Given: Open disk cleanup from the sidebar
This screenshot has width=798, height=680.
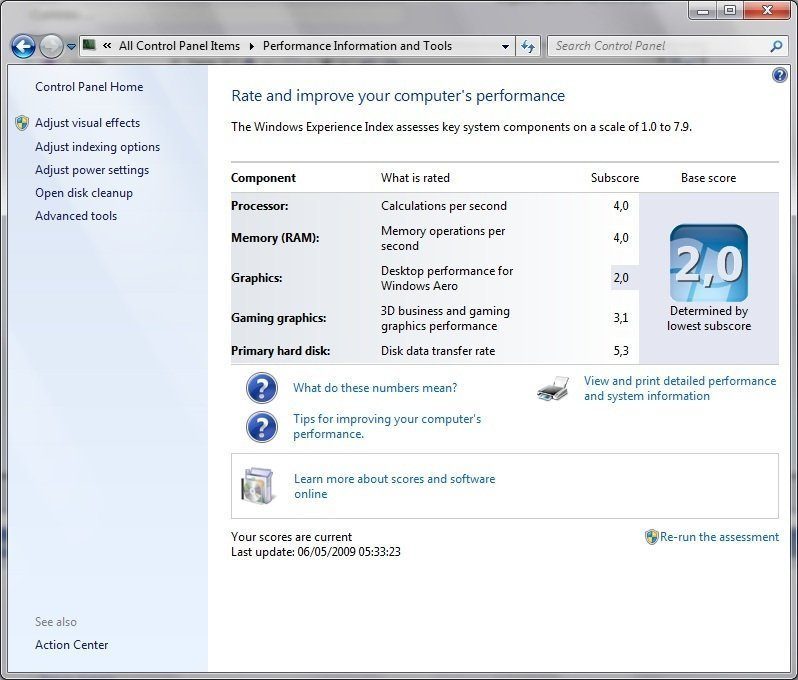Looking at the screenshot, I should (84, 193).
